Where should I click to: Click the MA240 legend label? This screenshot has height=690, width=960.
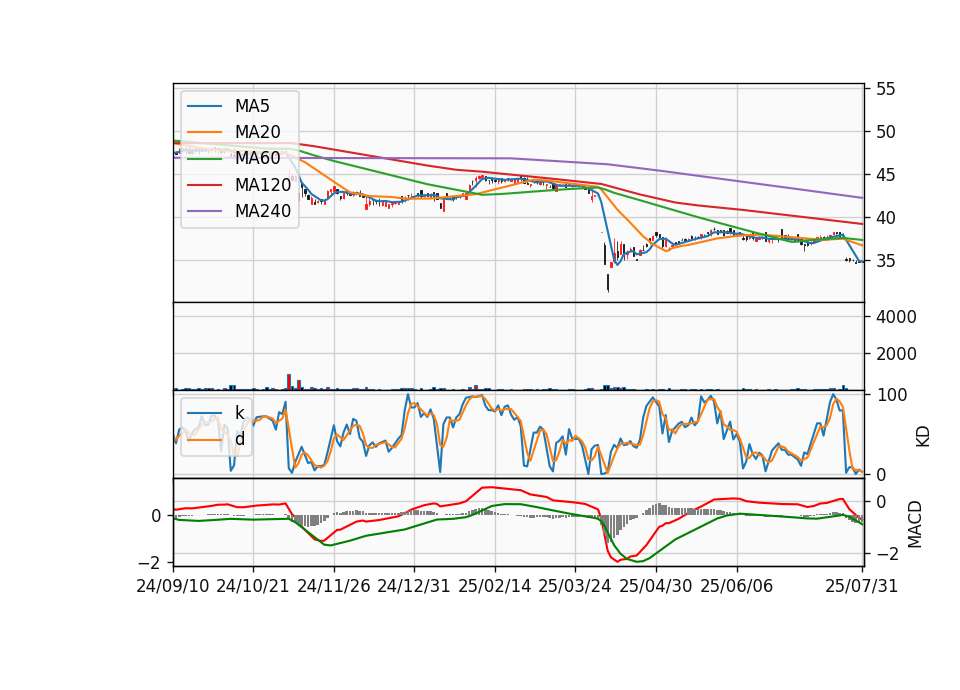click(x=263, y=211)
